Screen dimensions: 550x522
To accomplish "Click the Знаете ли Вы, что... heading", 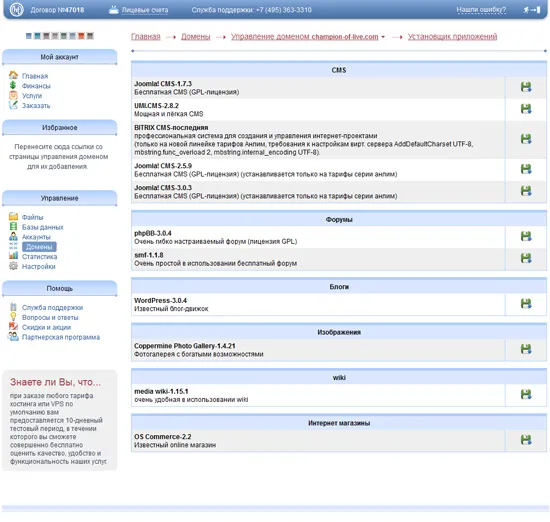I will (x=55, y=382).
